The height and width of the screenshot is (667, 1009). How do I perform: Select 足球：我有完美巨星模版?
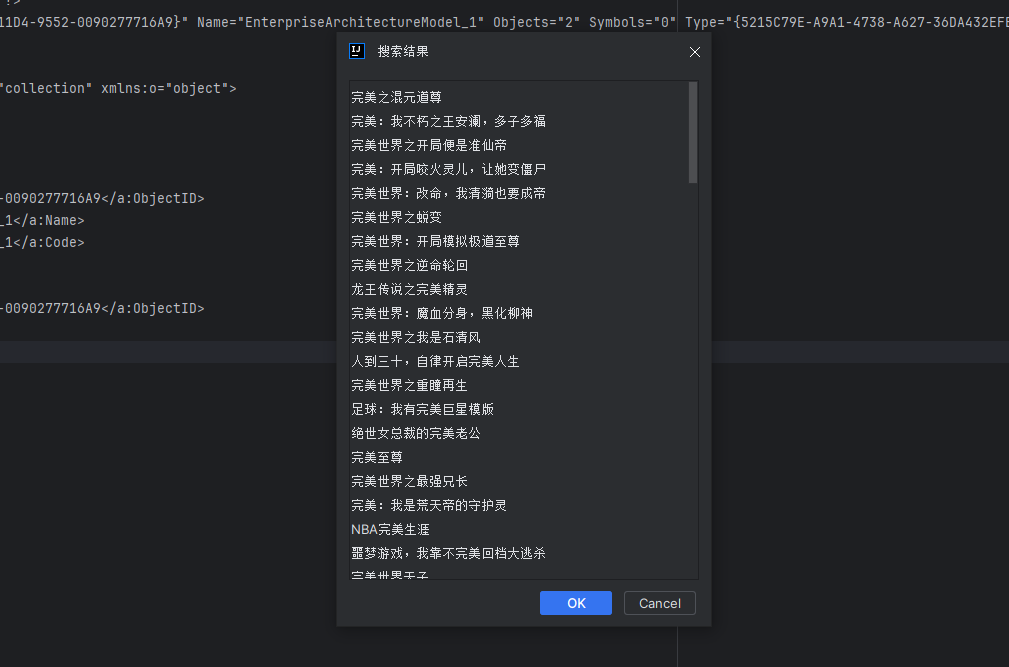(x=421, y=408)
